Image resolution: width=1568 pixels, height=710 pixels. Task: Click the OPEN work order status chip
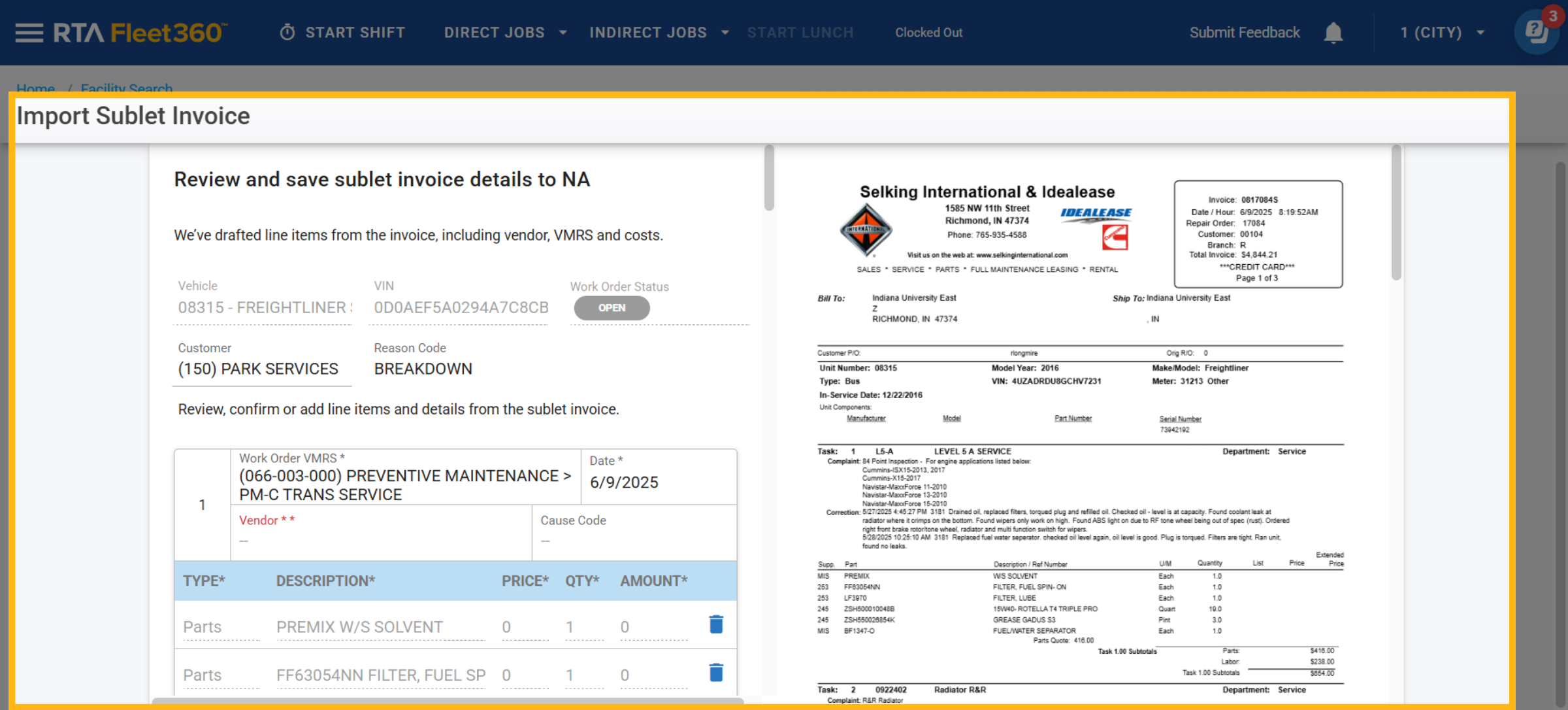tap(612, 308)
